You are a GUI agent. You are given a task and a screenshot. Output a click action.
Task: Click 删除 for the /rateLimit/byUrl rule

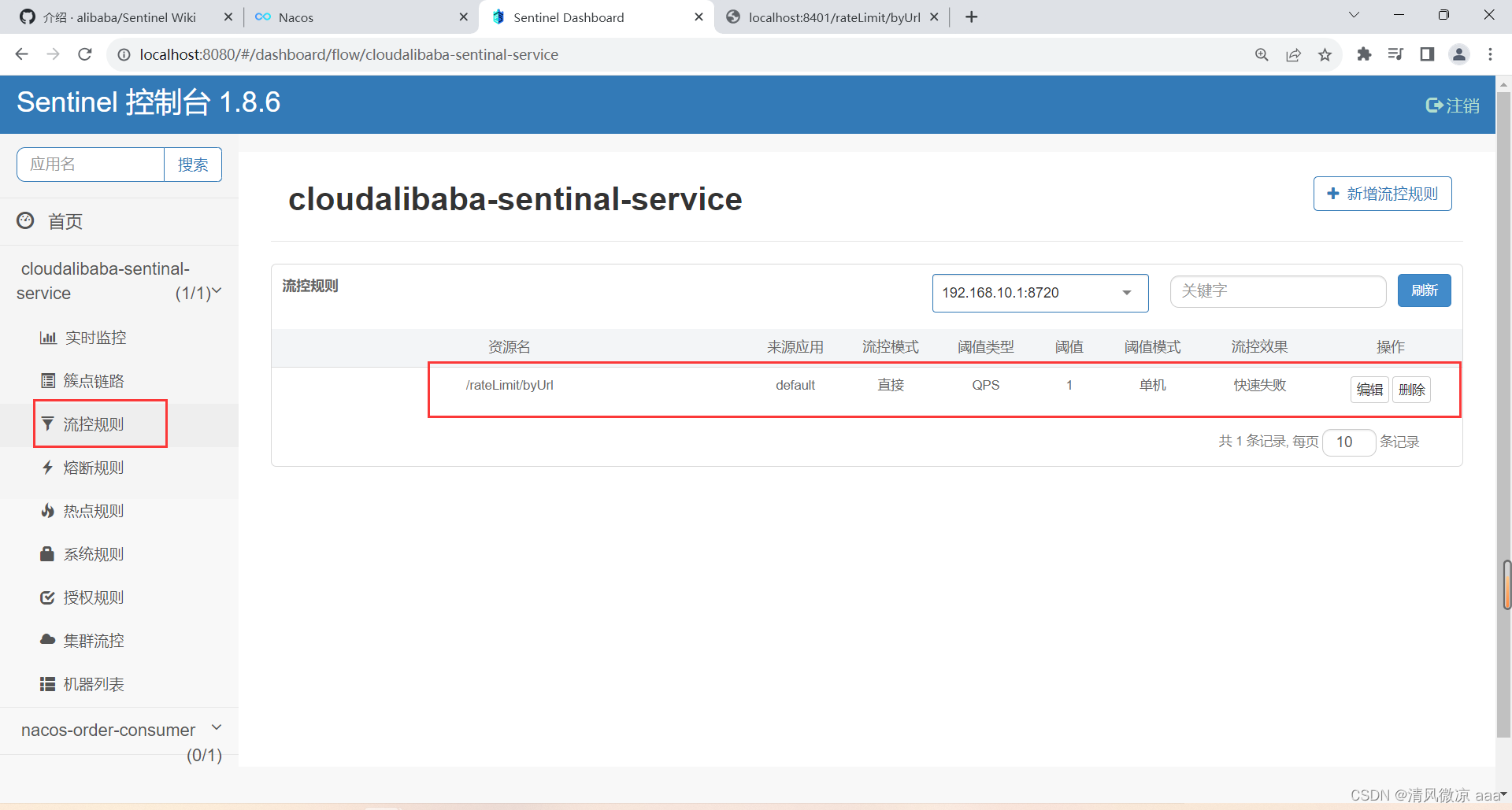pos(1411,390)
